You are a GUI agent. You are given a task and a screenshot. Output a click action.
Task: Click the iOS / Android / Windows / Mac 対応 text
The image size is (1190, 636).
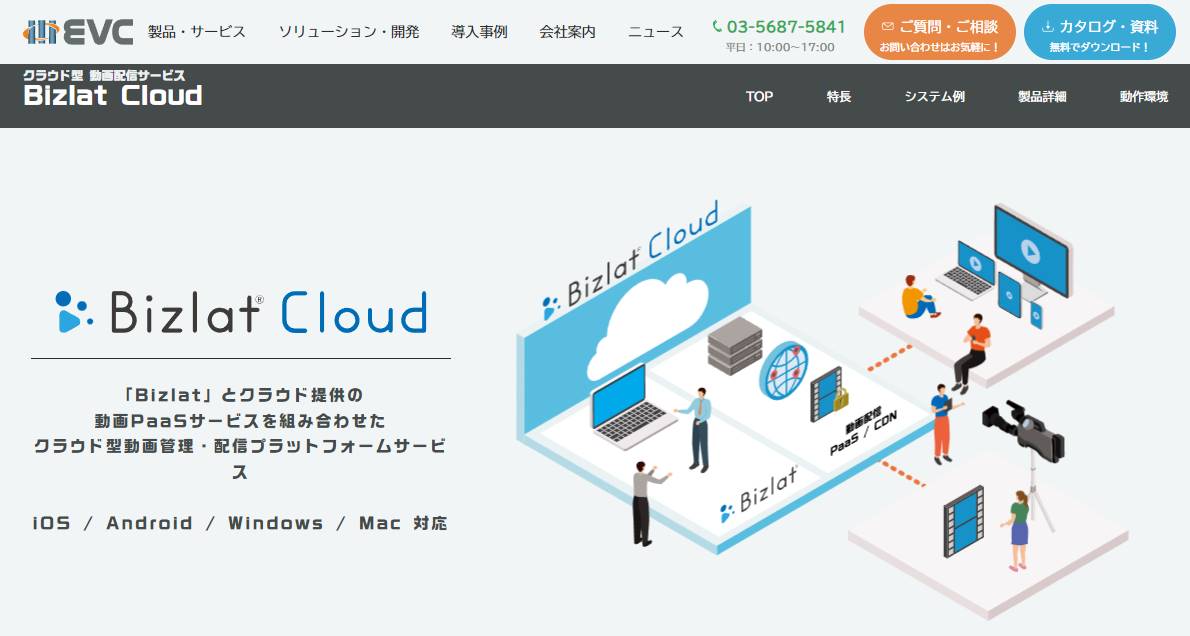(x=240, y=523)
